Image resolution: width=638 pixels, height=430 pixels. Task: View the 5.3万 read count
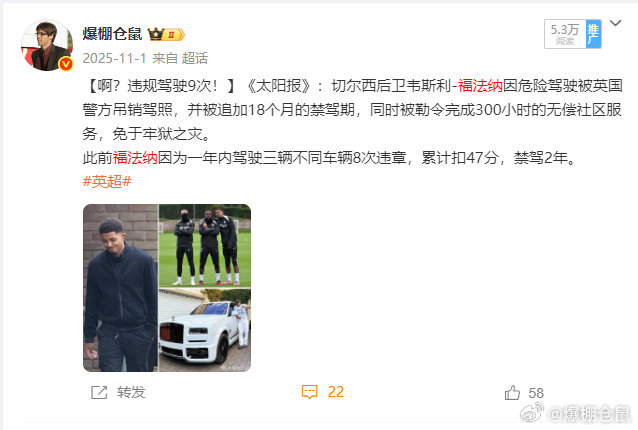pyautogui.click(x=565, y=34)
